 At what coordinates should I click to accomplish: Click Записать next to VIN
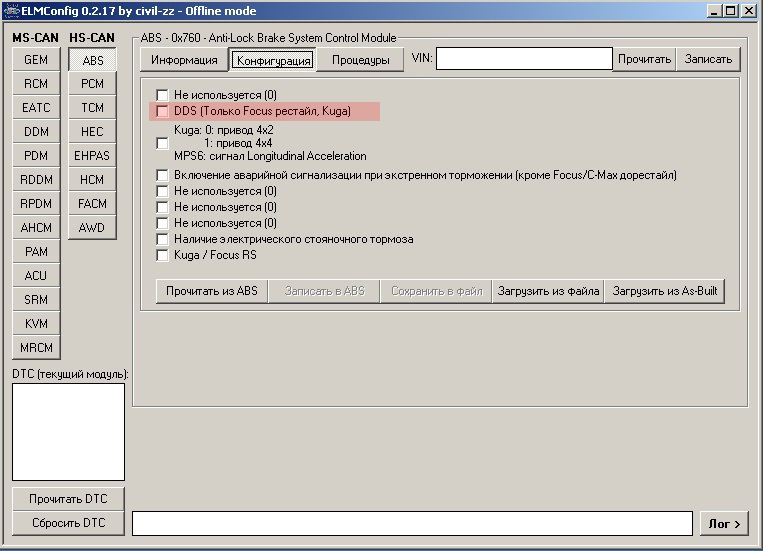click(708, 59)
